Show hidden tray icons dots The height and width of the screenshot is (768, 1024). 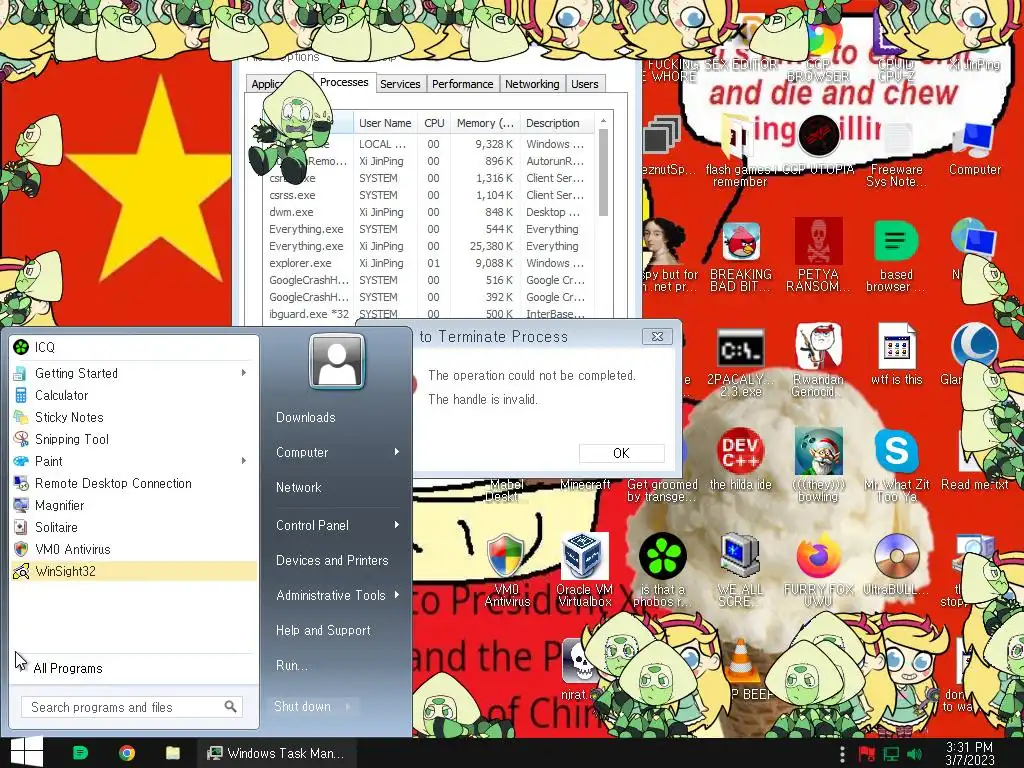(842, 754)
